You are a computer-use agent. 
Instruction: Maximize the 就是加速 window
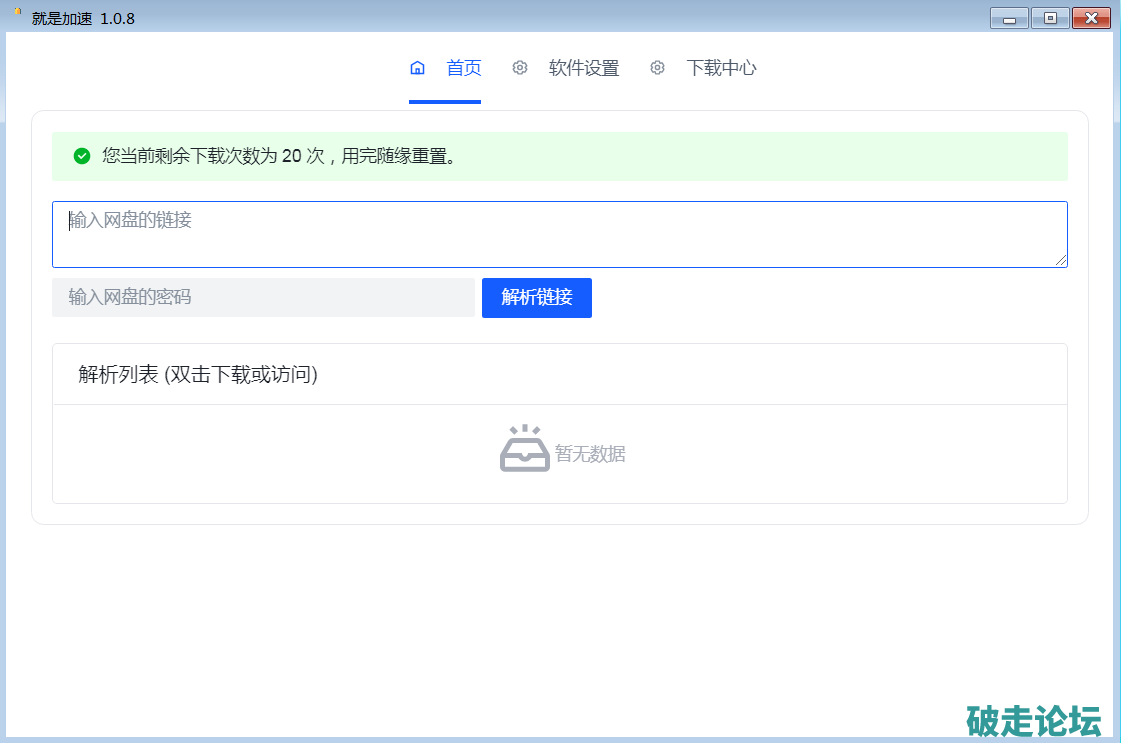tap(1050, 18)
